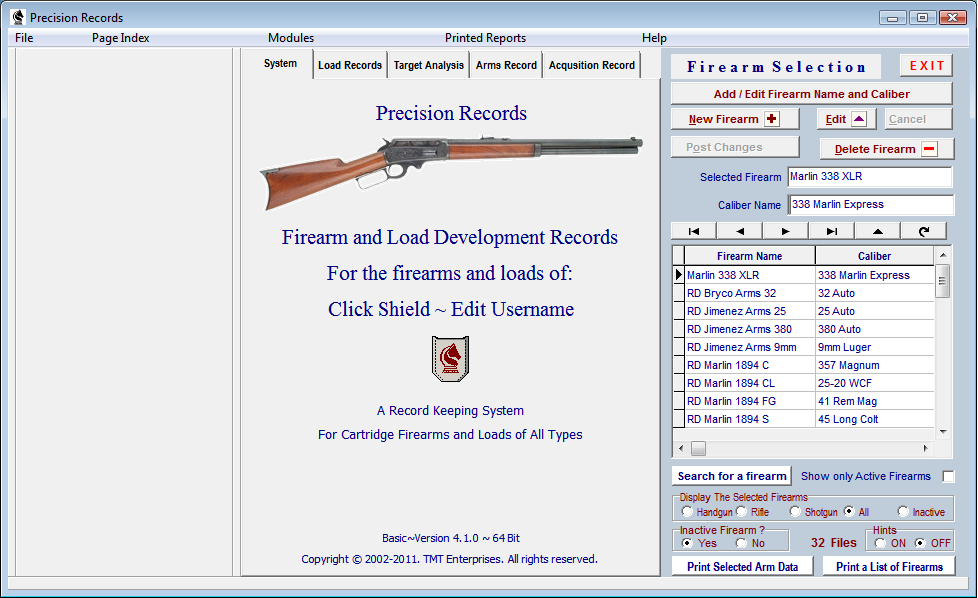Turn Hints ON

tap(880, 543)
